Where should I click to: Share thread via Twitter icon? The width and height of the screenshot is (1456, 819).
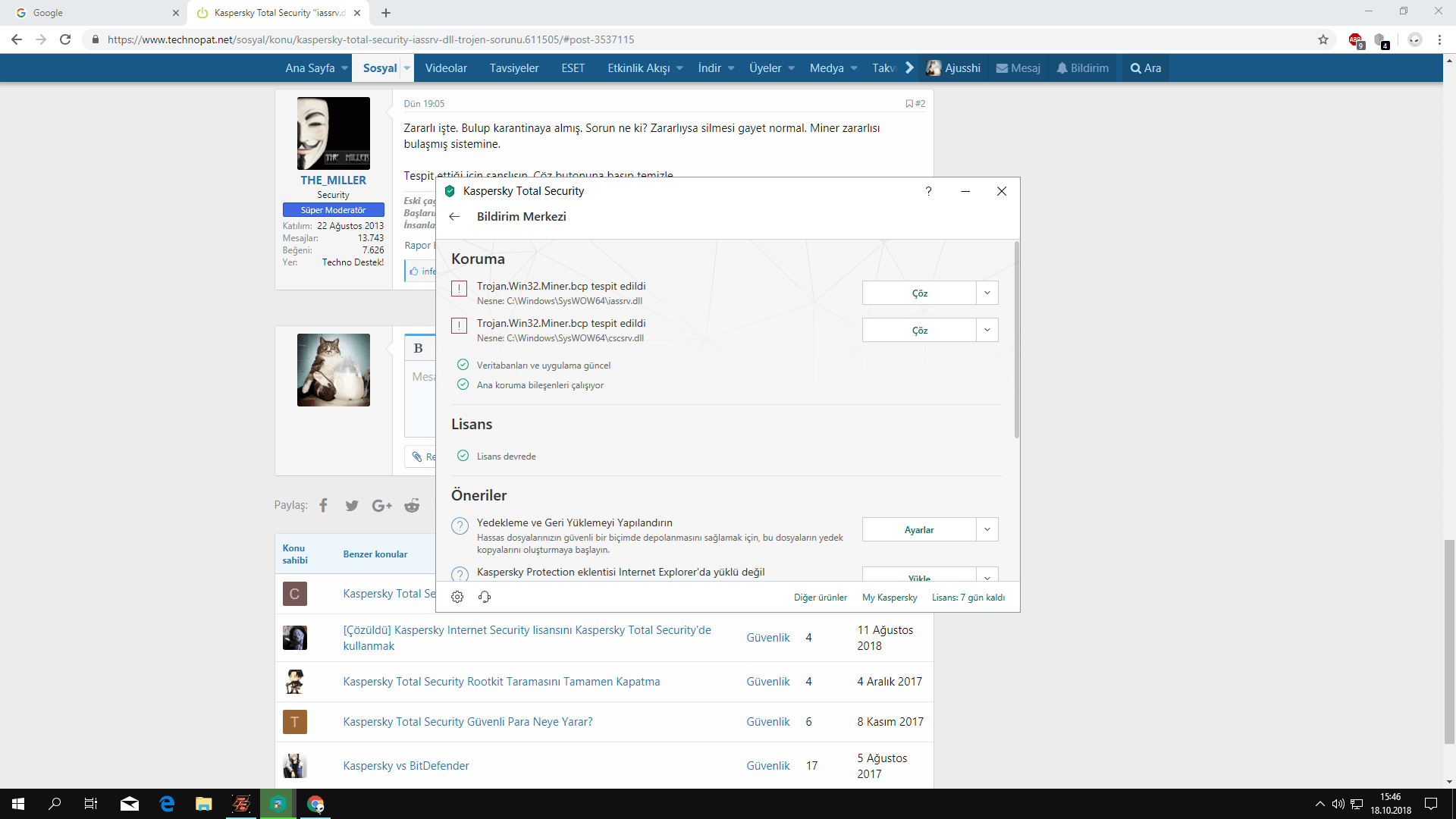click(x=352, y=505)
